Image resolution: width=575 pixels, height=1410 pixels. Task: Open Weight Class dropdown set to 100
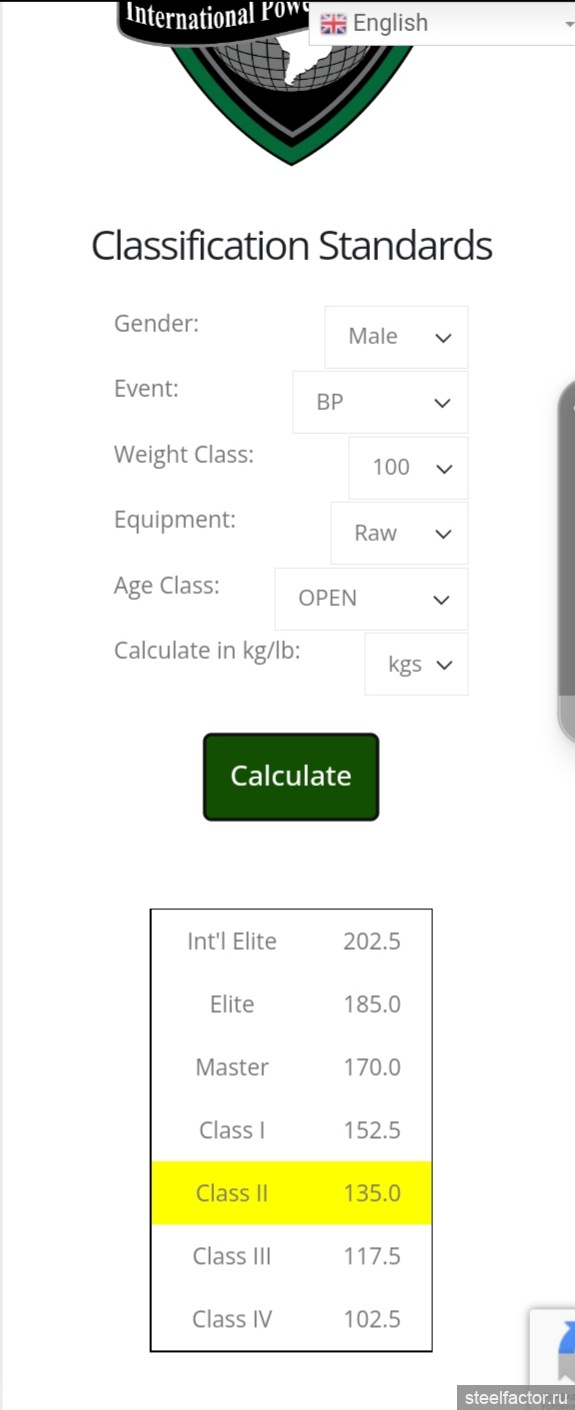coord(408,467)
